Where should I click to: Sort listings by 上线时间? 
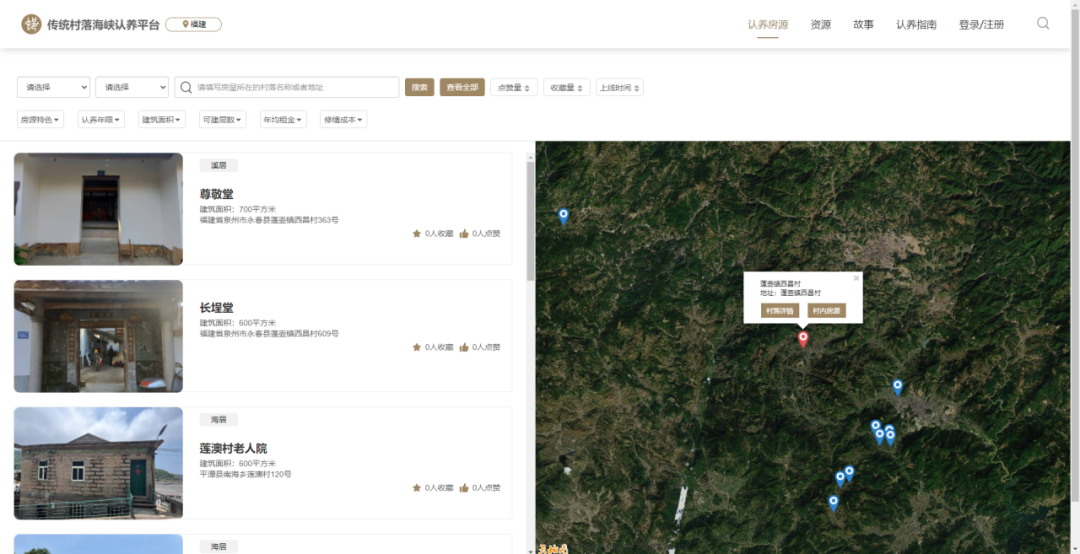[620, 88]
